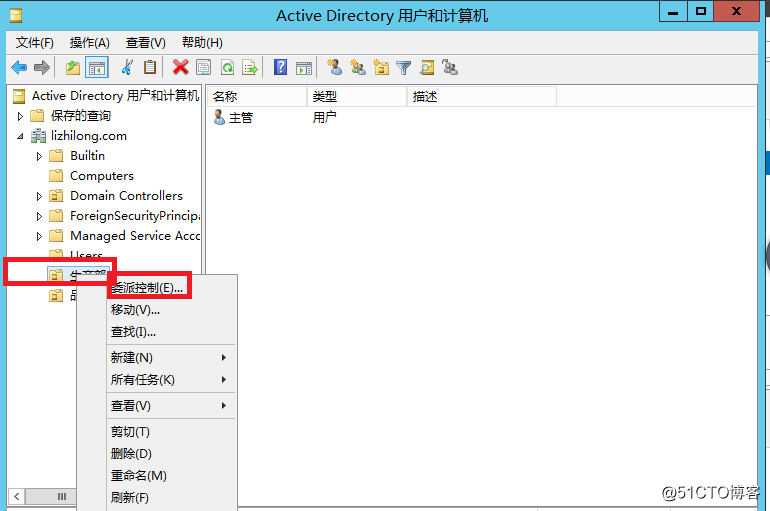Click the Up one level folder icon
The image size is (770, 511).
tap(73, 68)
